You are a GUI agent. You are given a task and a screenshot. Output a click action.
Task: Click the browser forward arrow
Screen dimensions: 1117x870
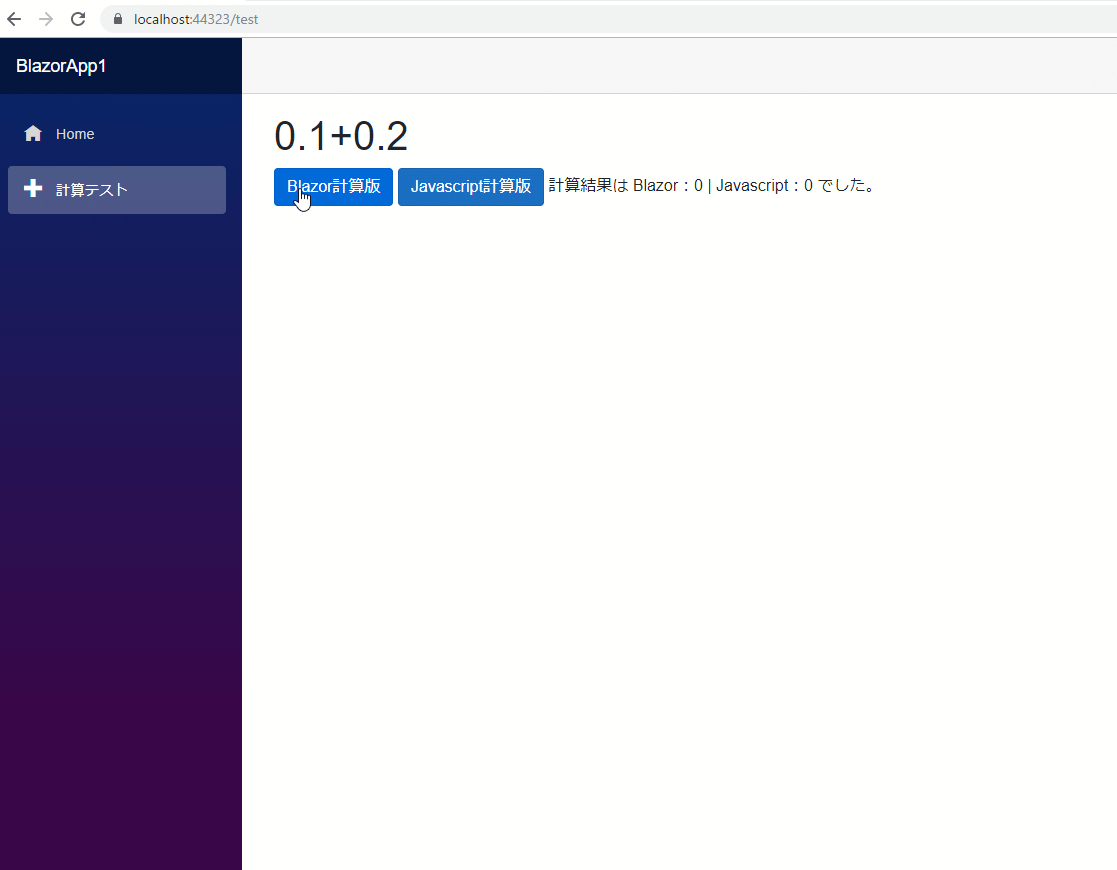pos(46,19)
